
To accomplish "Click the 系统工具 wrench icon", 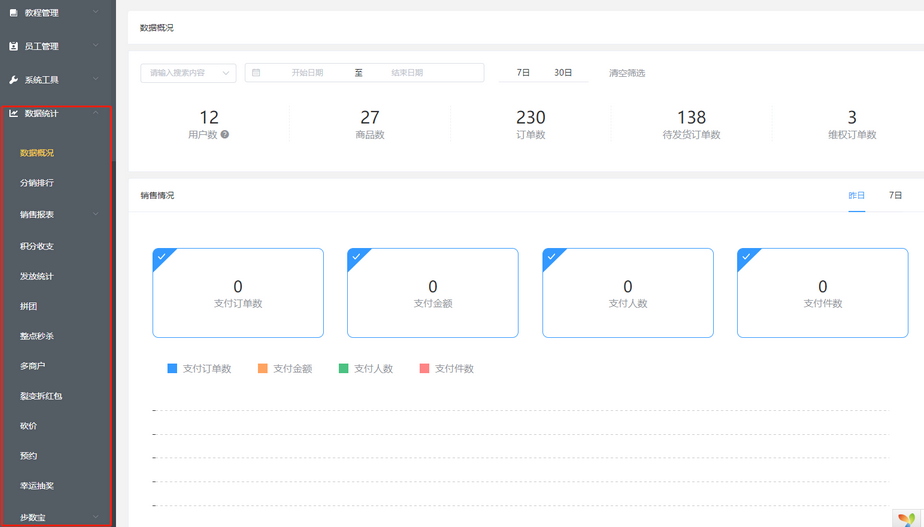I will click(x=14, y=80).
